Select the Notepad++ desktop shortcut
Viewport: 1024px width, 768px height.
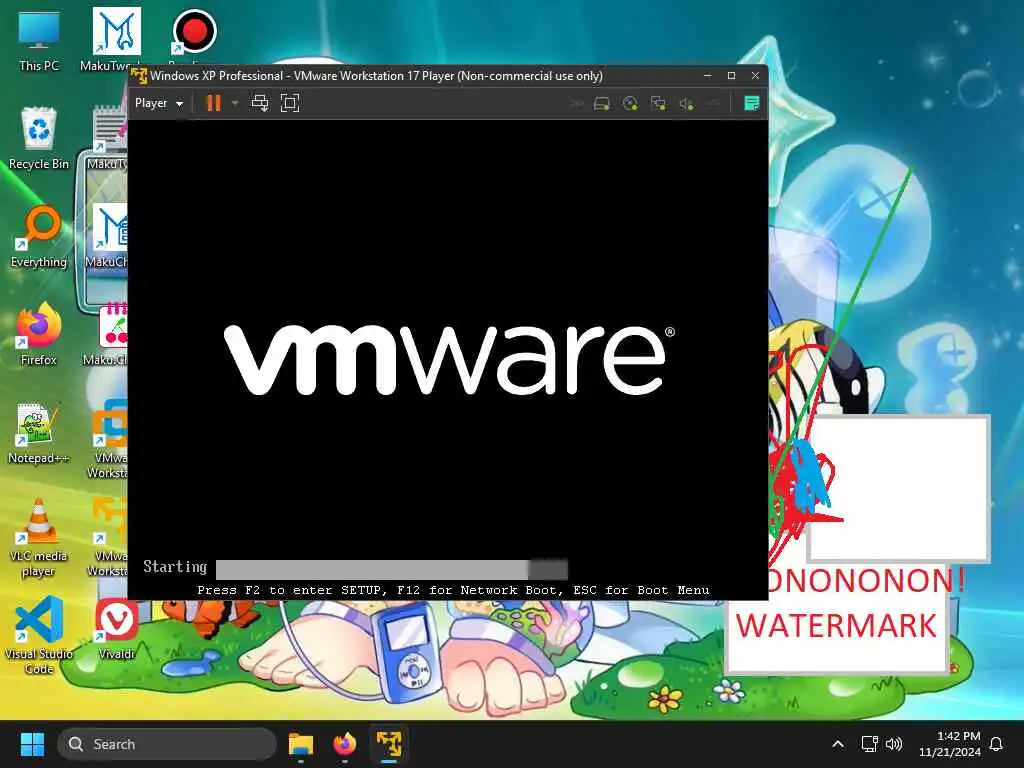[x=39, y=433]
